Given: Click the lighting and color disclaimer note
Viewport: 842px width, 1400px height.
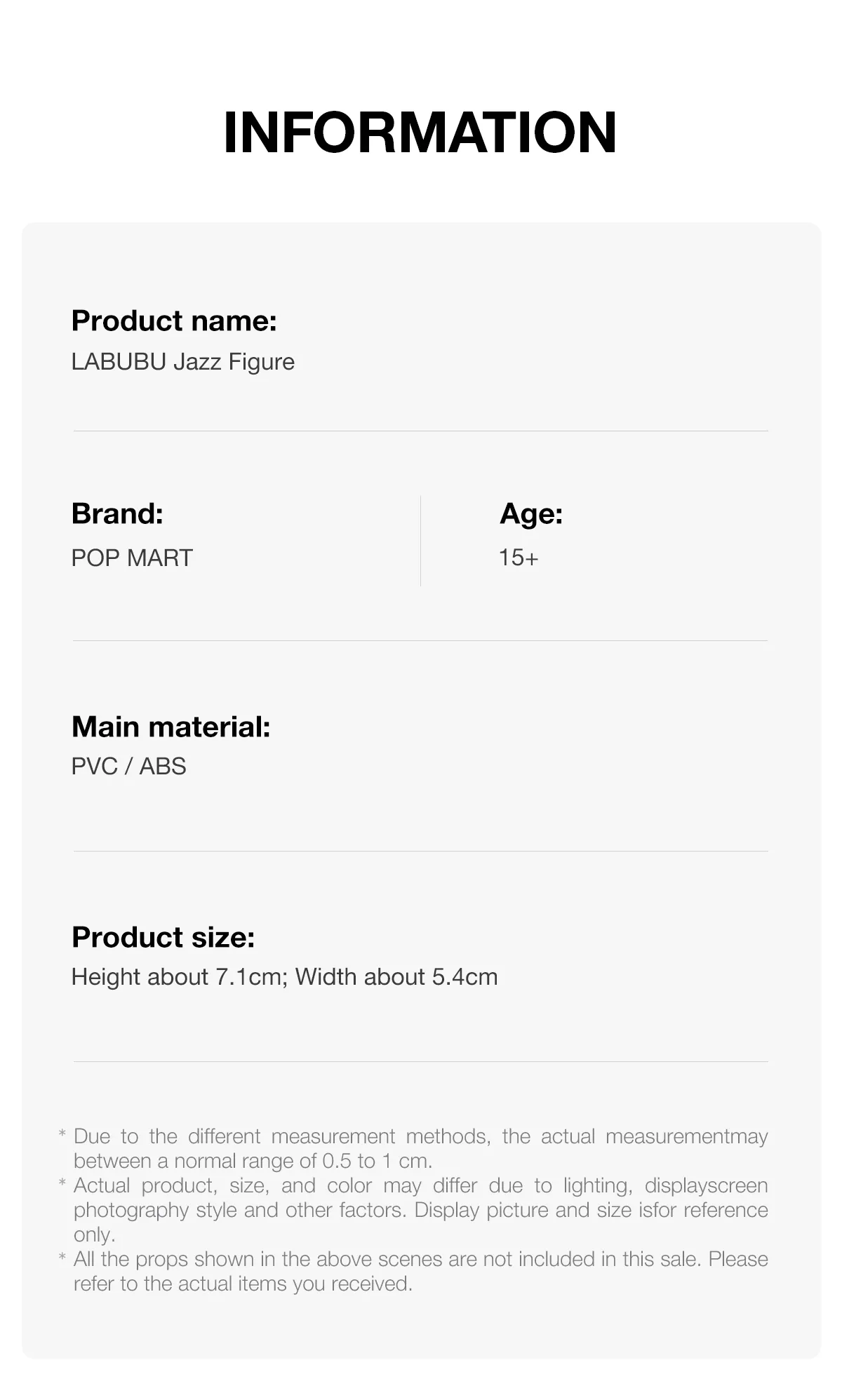Looking at the screenshot, I should coord(420,1210).
